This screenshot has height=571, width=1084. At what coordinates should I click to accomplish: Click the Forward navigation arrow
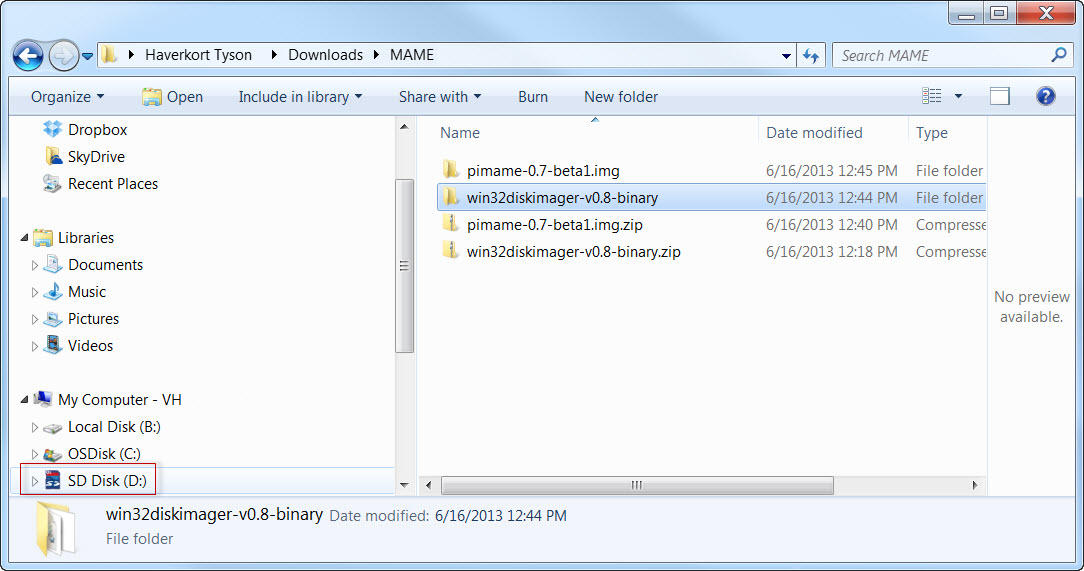pyautogui.click(x=64, y=56)
